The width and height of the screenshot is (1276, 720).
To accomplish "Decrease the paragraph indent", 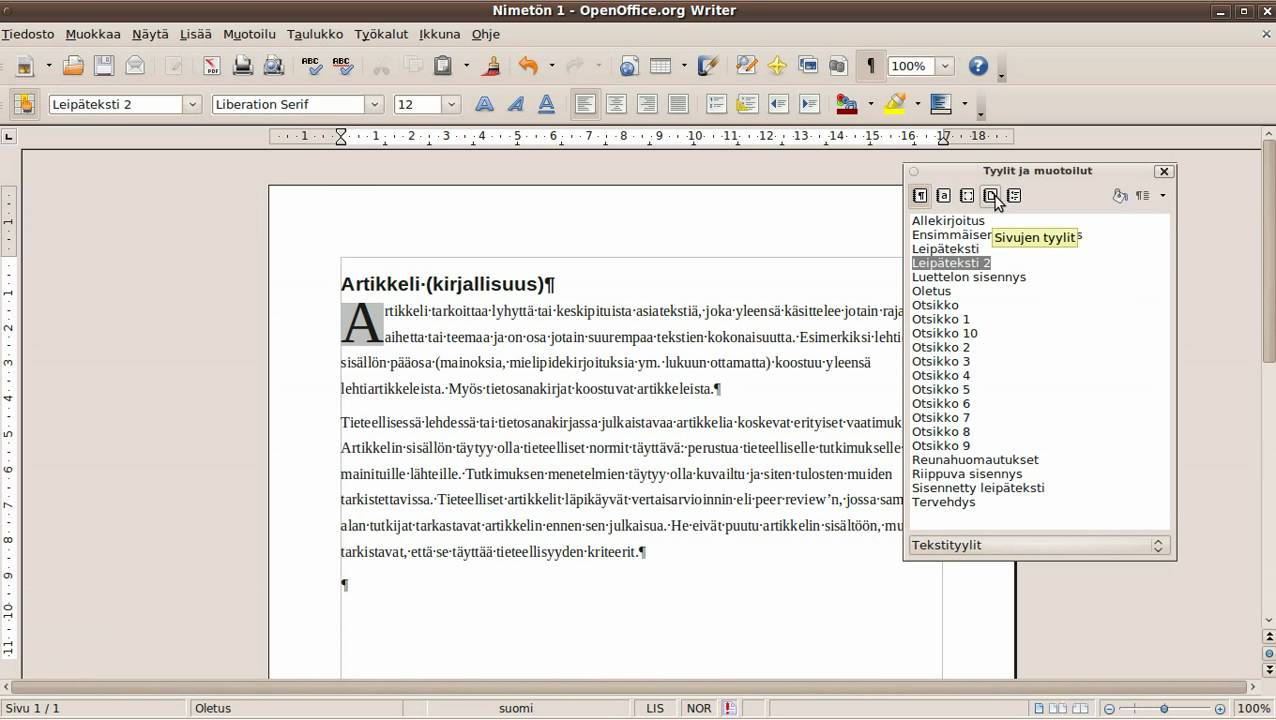I will [x=778, y=104].
